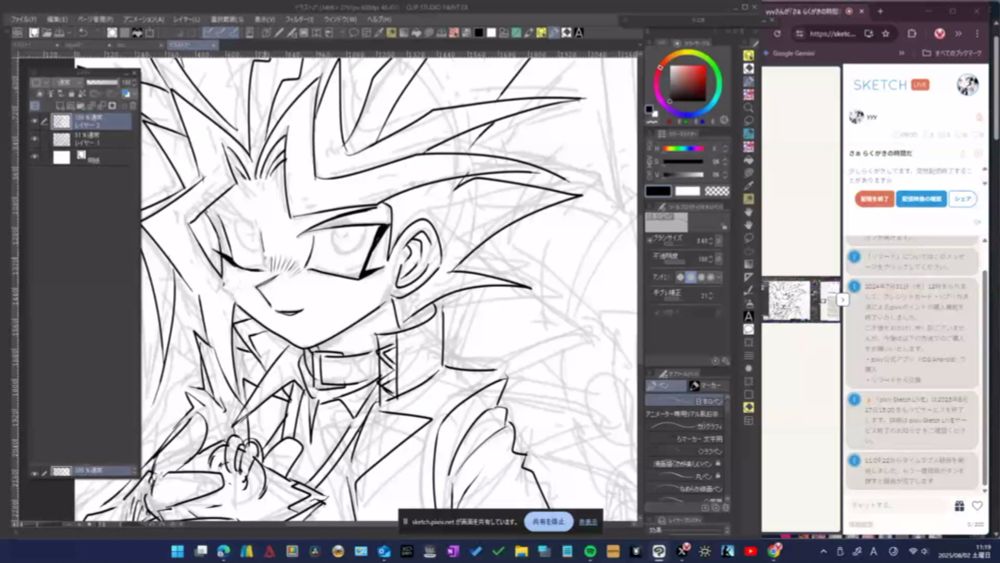1000x563 pixels.
Task: Open the layer blending mode dropdown
Action: pyautogui.click(x=69, y=83)
